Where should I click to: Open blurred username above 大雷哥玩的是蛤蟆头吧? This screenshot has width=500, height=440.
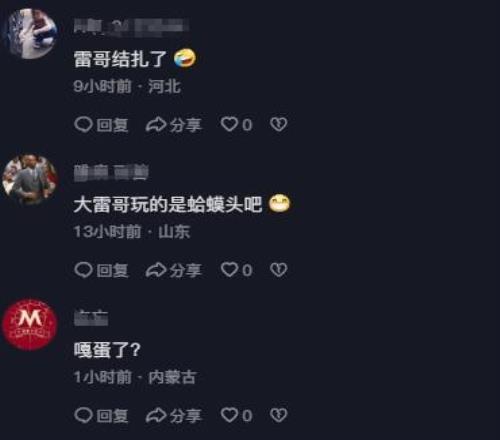pyautogui.click(x=111, y=173)
